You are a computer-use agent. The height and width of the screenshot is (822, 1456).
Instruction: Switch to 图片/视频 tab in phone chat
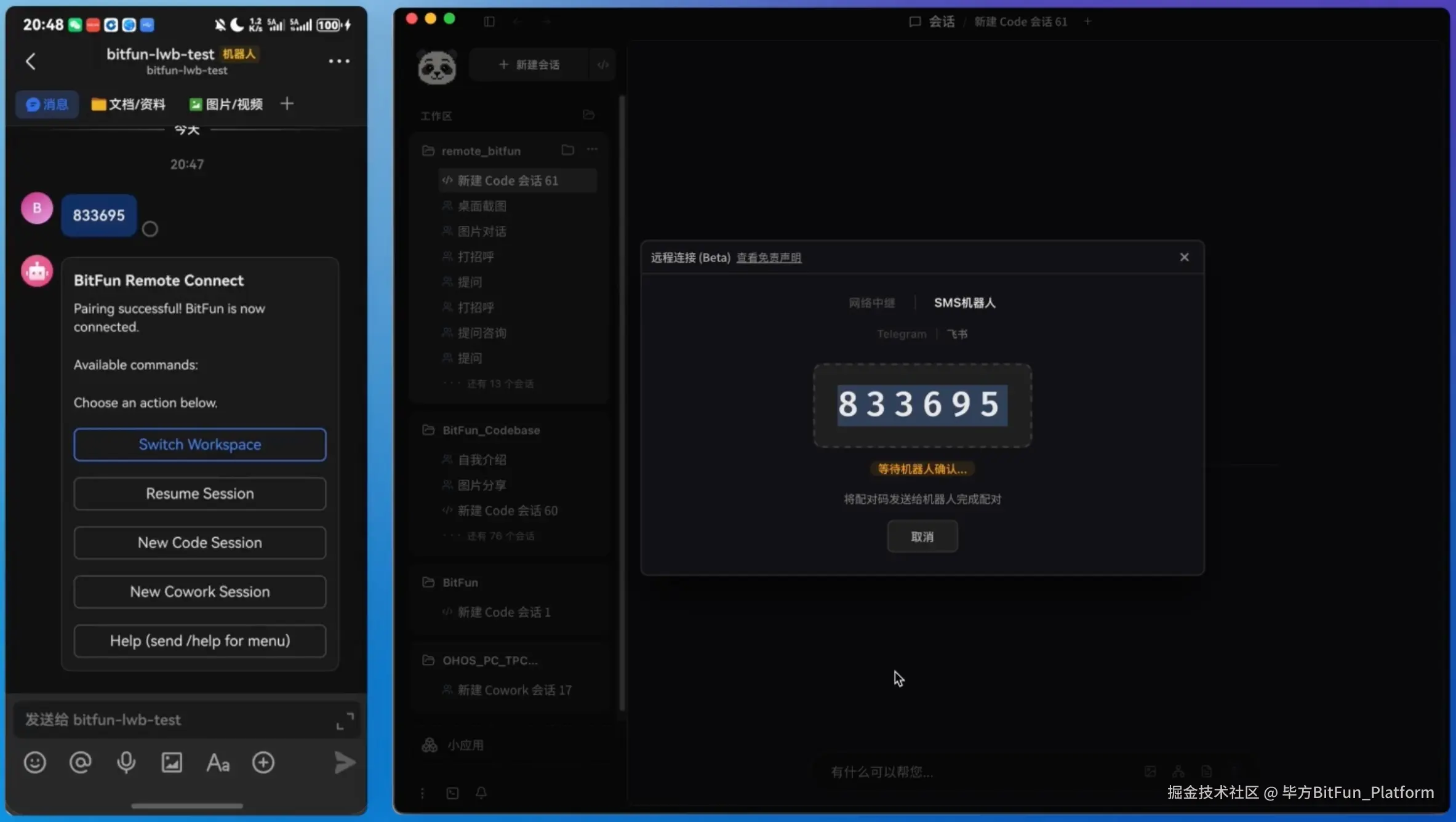coord(226,104)
